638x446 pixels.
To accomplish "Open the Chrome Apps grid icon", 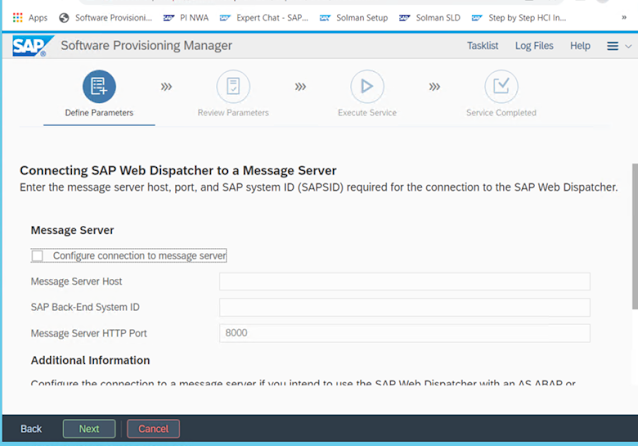I will pos(17,17).
